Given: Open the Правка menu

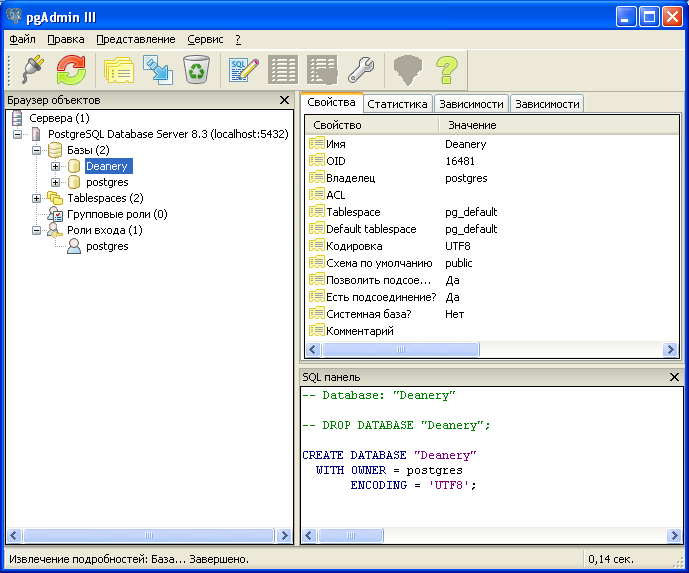Looking at the screenshot, I should click(x=65, y=40).
